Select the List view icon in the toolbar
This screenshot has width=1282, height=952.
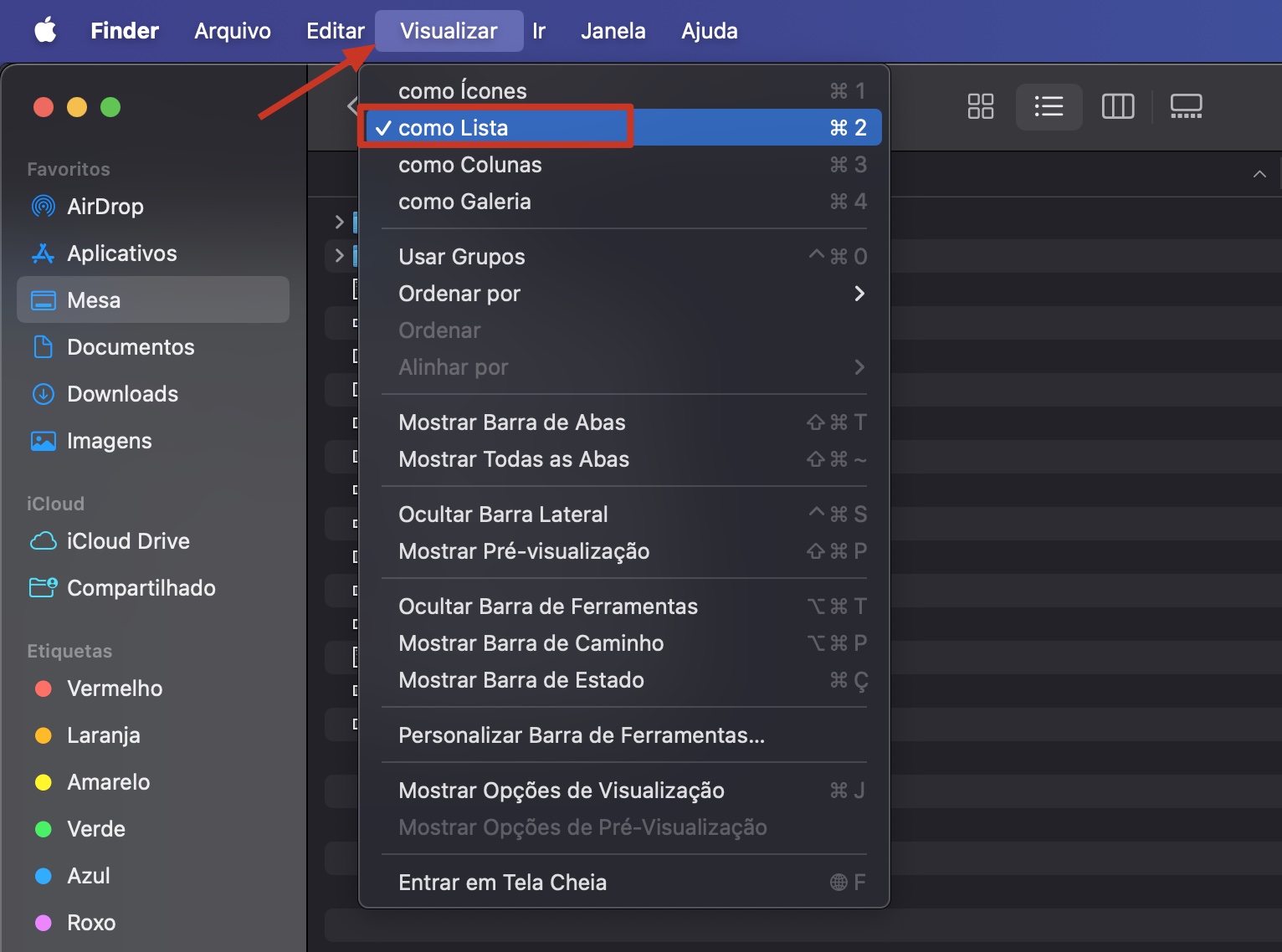(1049, 106)
